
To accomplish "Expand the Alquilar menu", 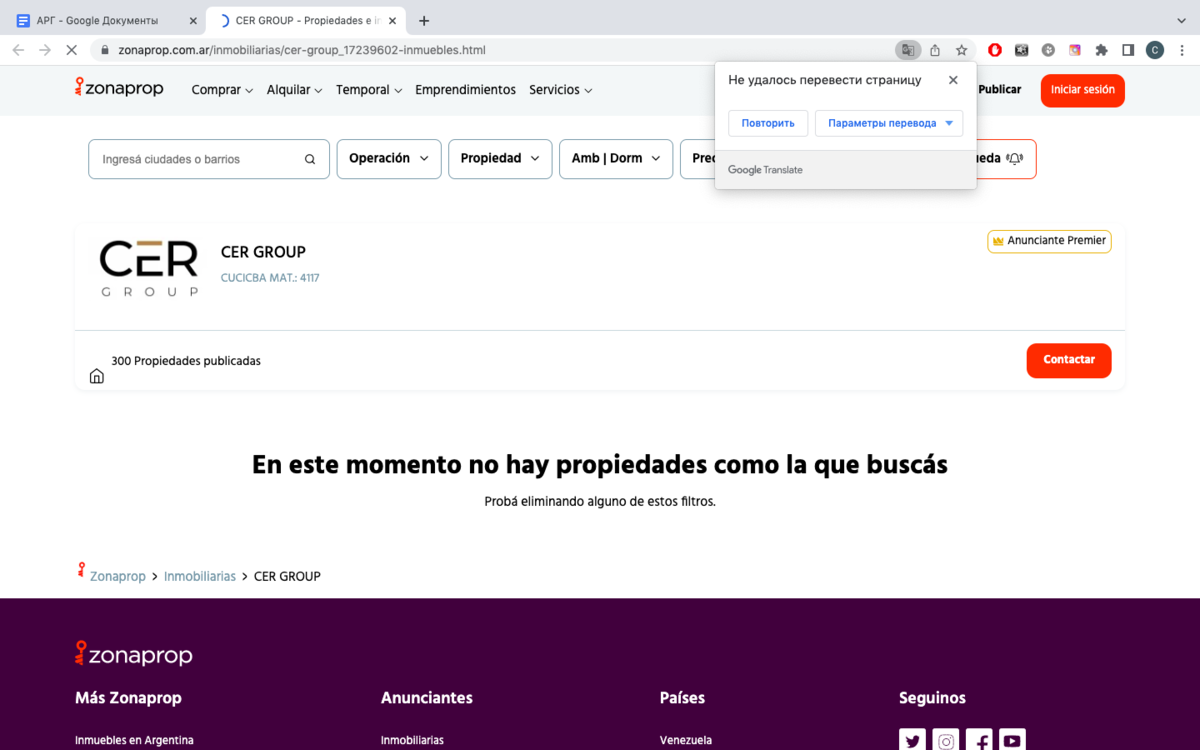I will pos(294,90).
